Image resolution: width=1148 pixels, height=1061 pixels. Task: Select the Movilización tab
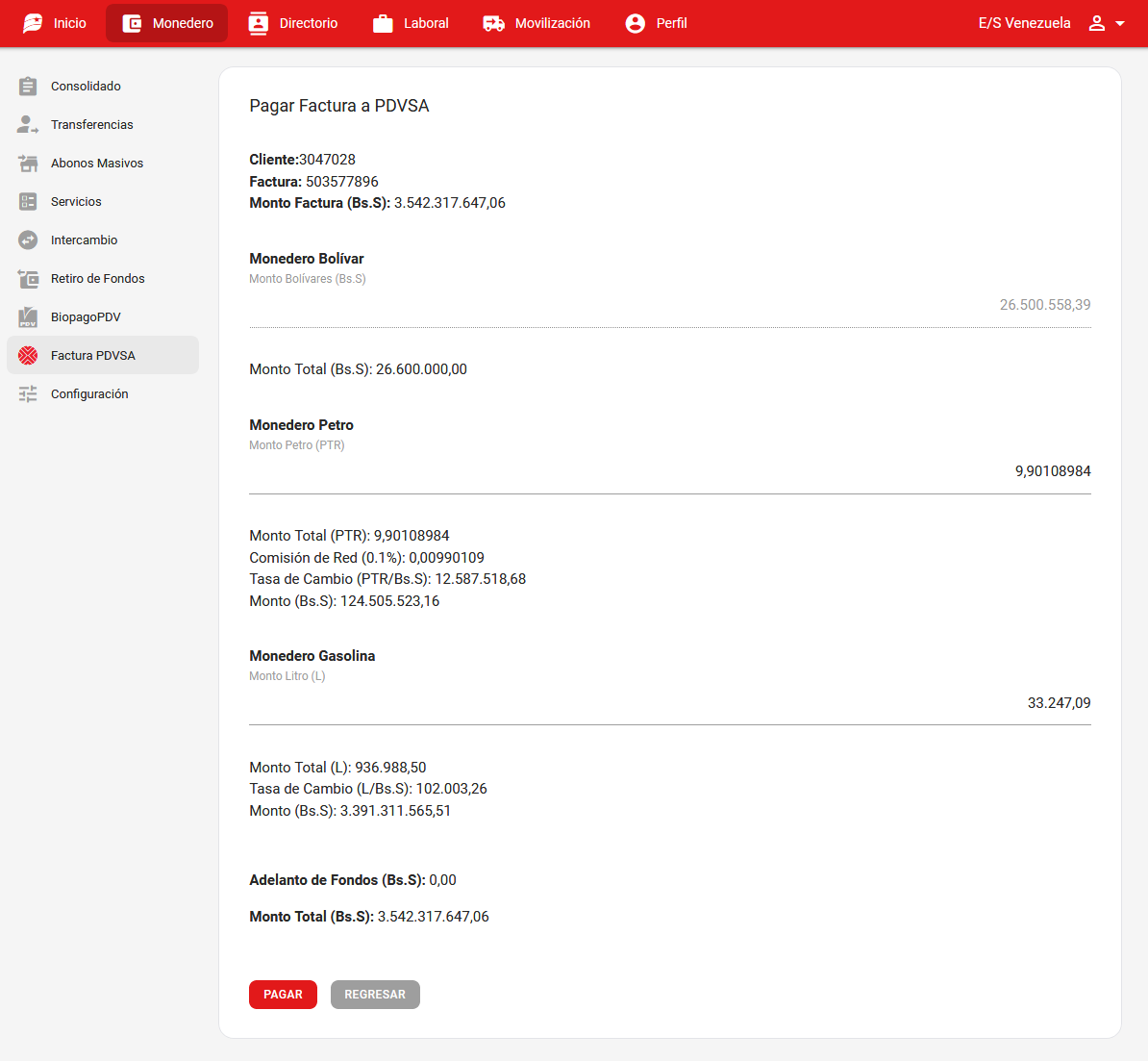pyautogui.click(x=537, y=23)
